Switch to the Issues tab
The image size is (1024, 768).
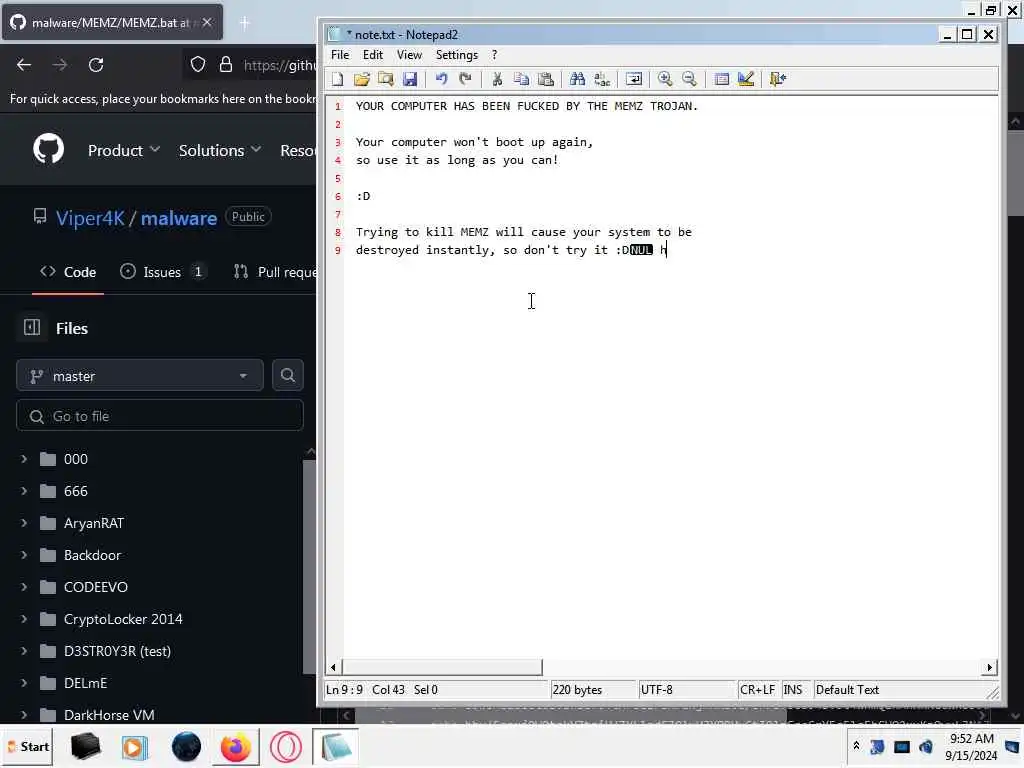pyautogui.click(x=163, y=272)
